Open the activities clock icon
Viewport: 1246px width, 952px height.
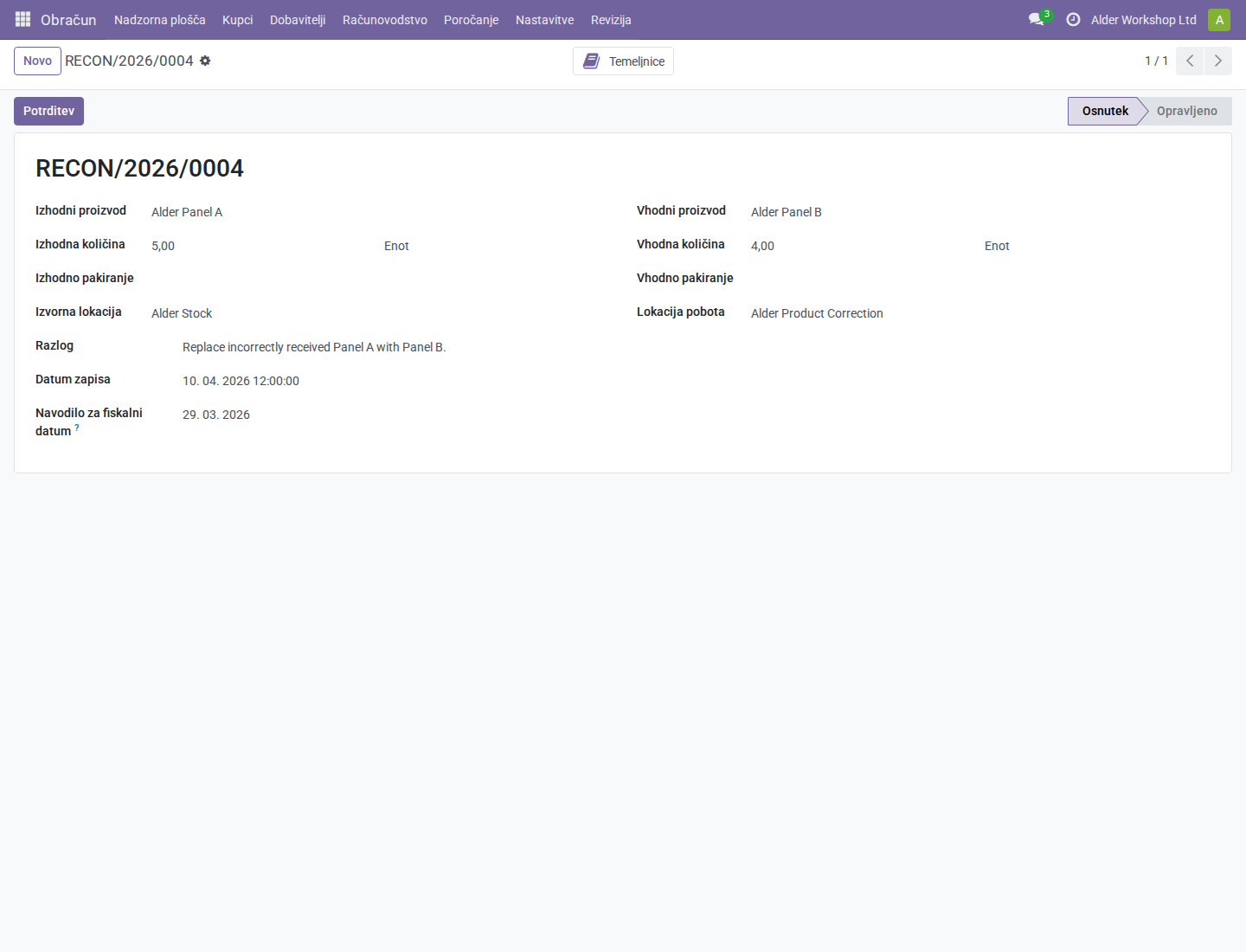pyautogui.click(x=1073, y=19)
